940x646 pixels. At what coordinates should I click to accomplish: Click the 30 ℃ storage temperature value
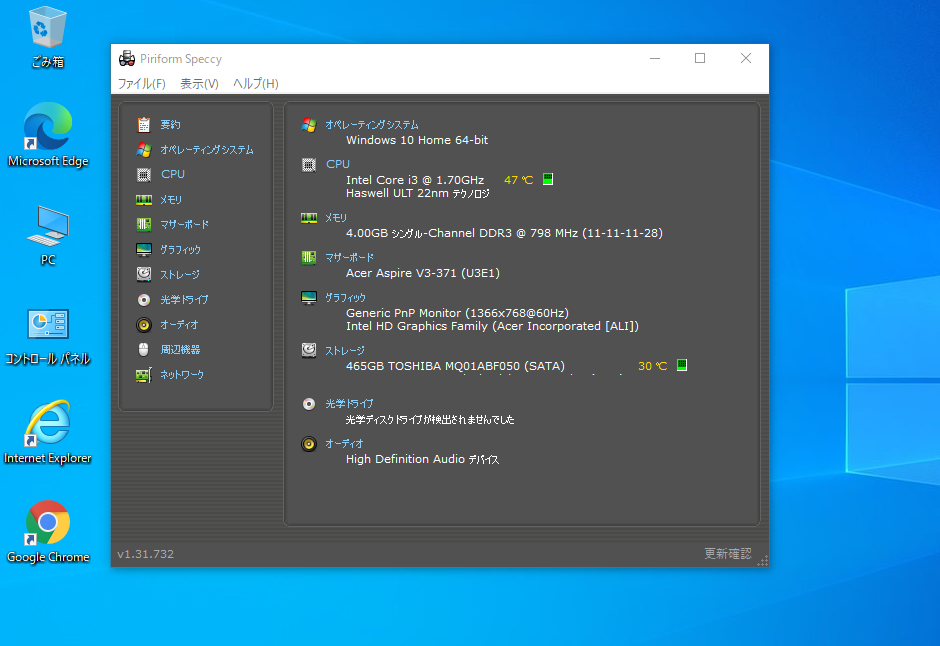tap(652, 366)
